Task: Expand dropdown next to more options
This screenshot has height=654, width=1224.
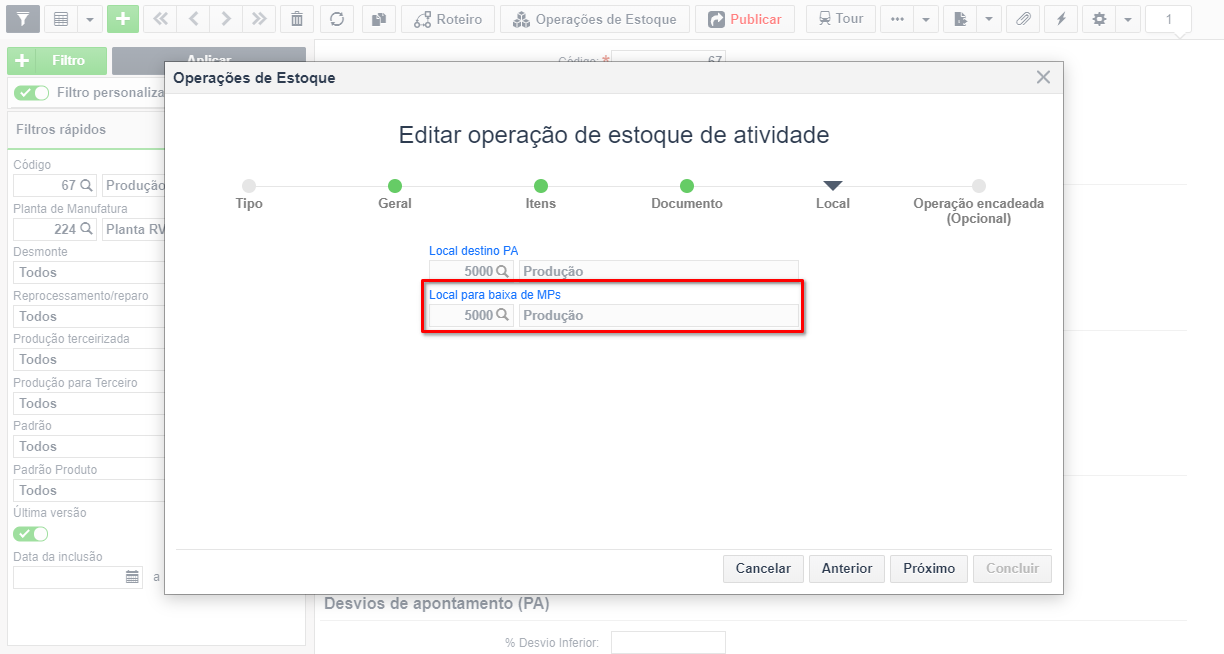Action: click(x=926, y=19)
